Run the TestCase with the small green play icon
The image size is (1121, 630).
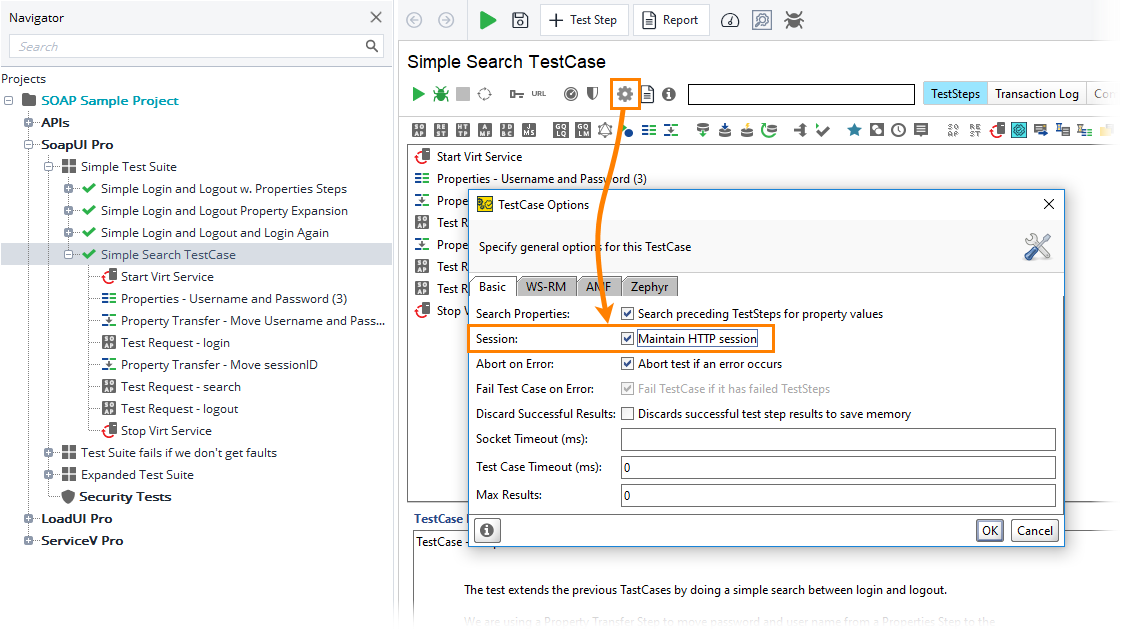pos(418,94)
